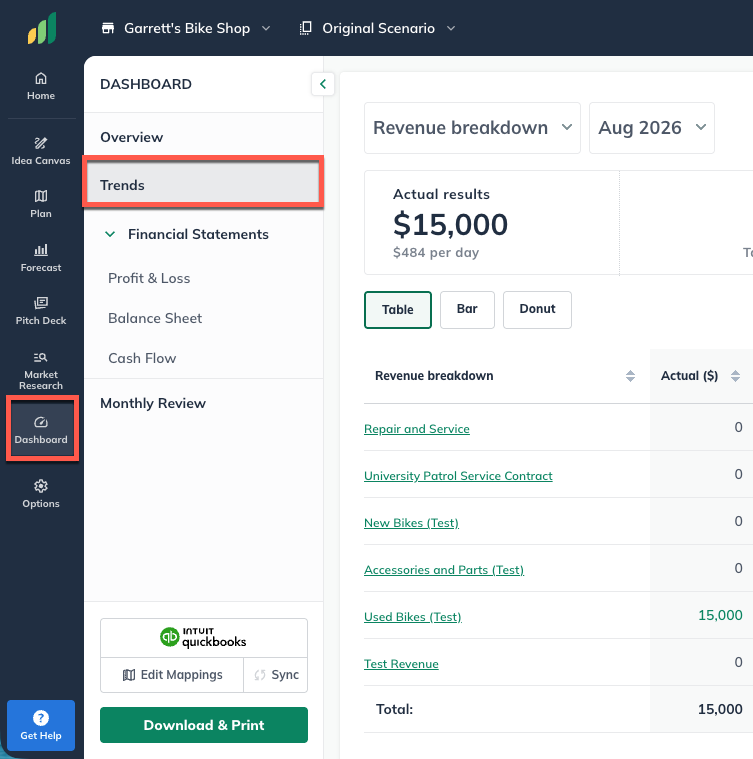Image resolution: width=753 pixels, height=759 pixels.
Task: Click the QuickBooks logo
Action: point(203,638)
